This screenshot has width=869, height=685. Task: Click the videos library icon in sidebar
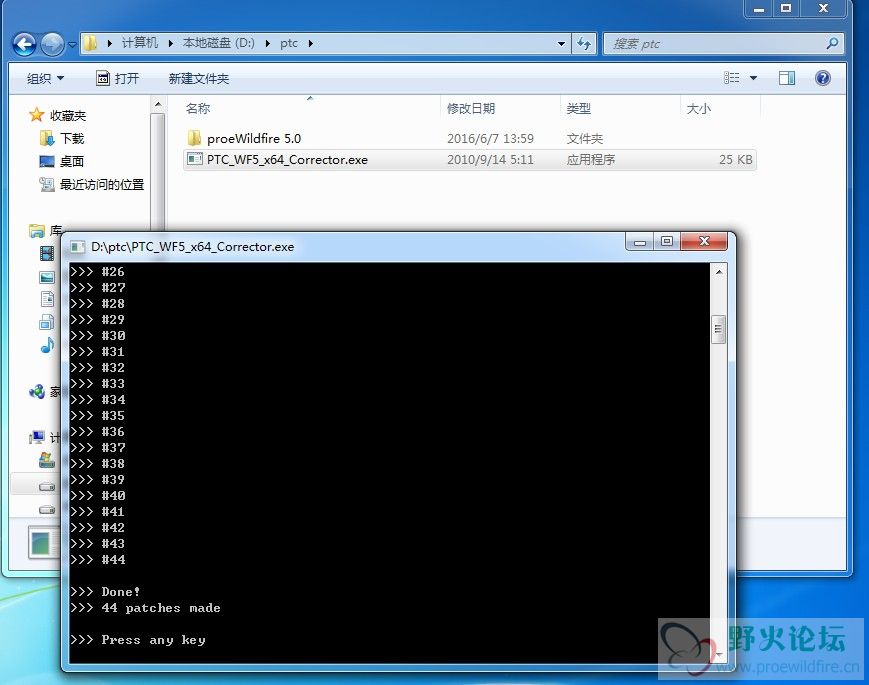(x=47, y=254)
